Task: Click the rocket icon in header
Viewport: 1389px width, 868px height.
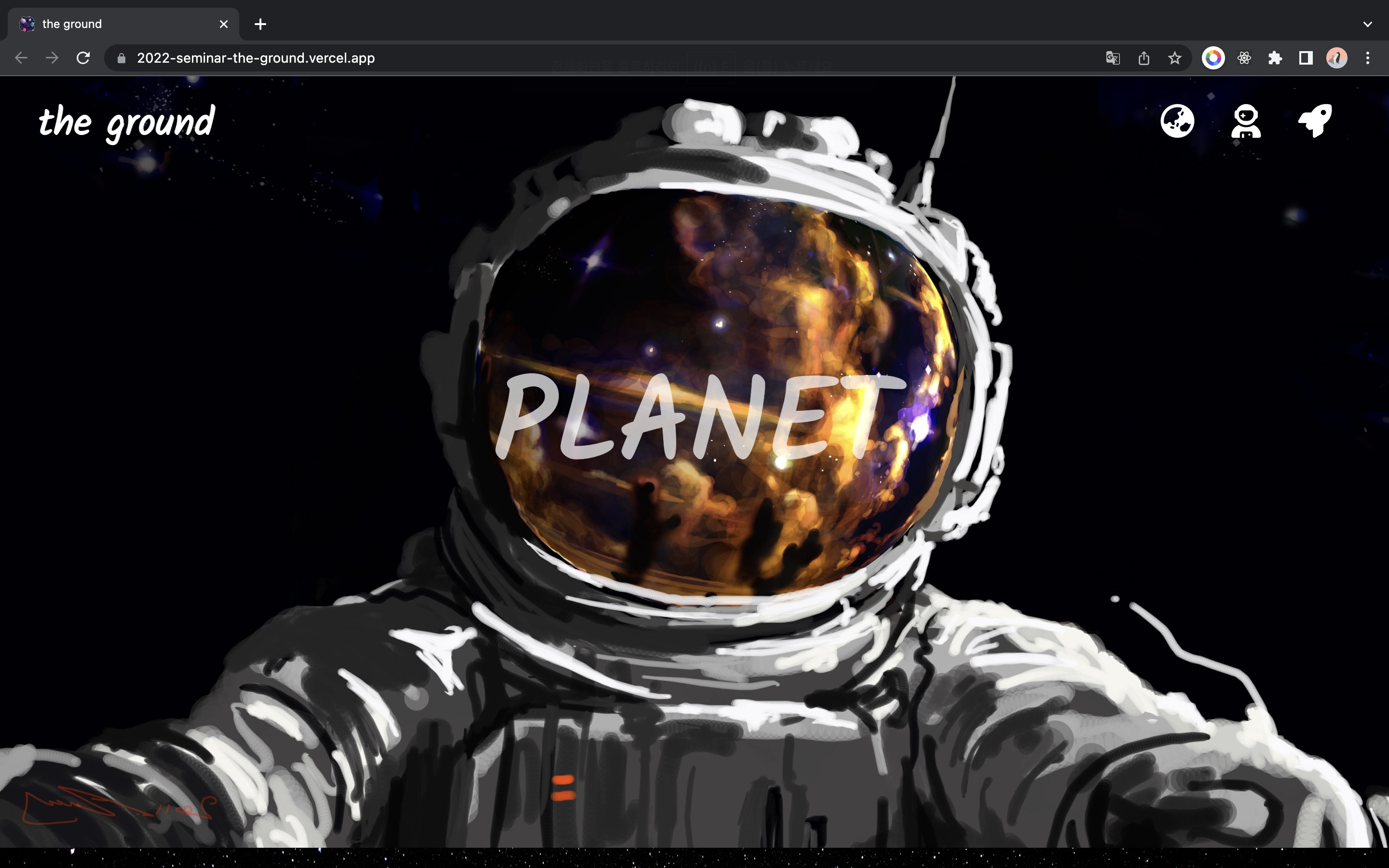Action: tap(1314, 121)
